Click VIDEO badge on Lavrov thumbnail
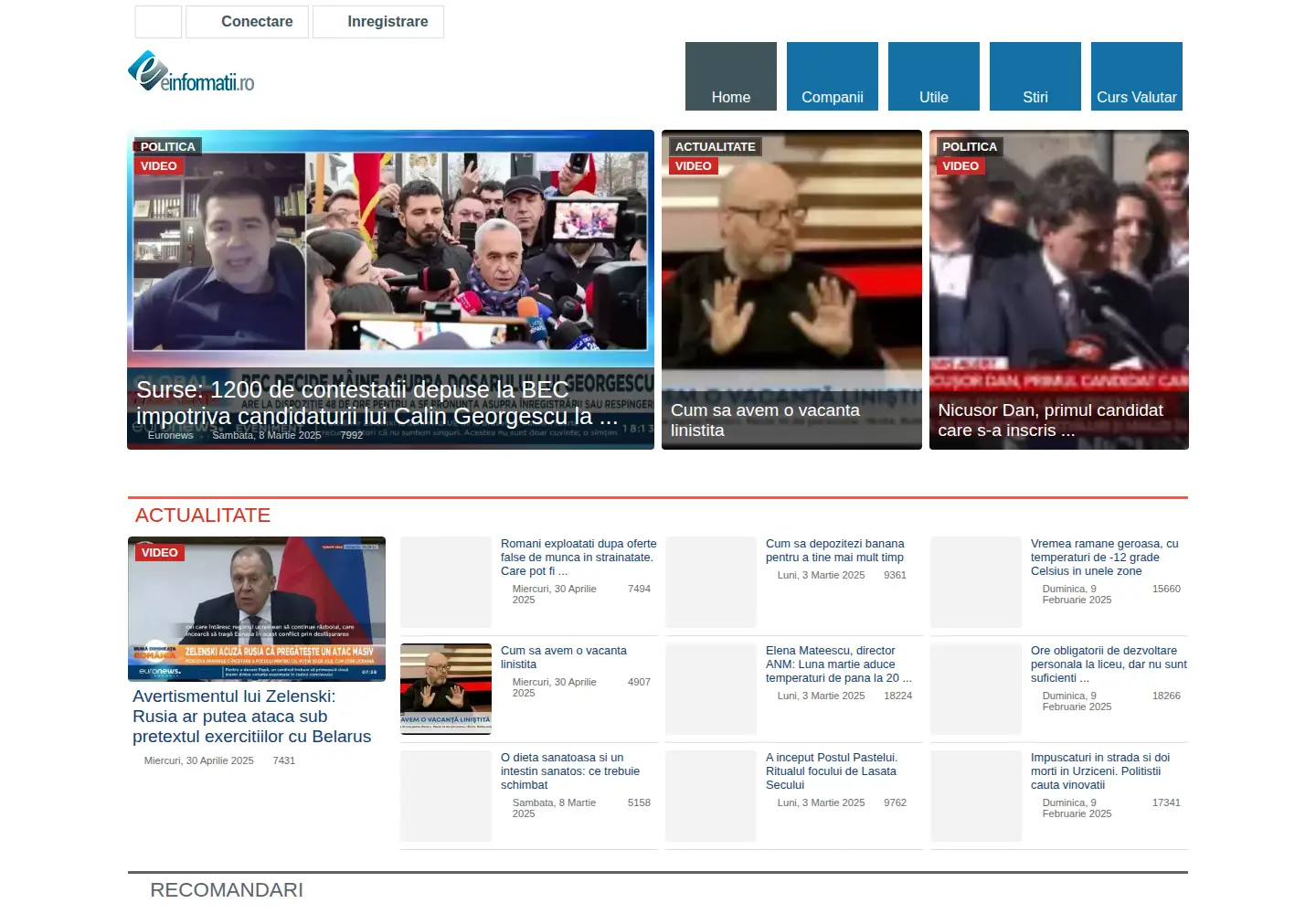This screenshot has width=1316, height=914. tap(160, 553)
